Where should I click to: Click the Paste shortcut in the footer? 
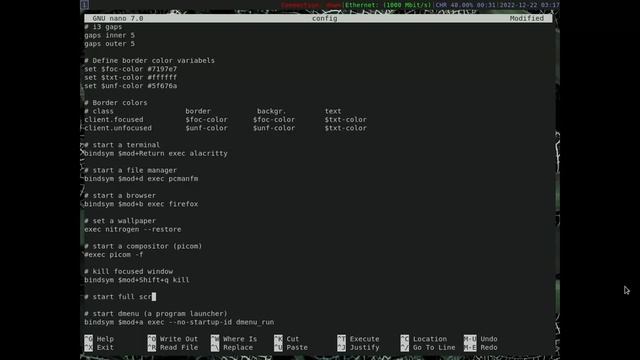(291, 348)
